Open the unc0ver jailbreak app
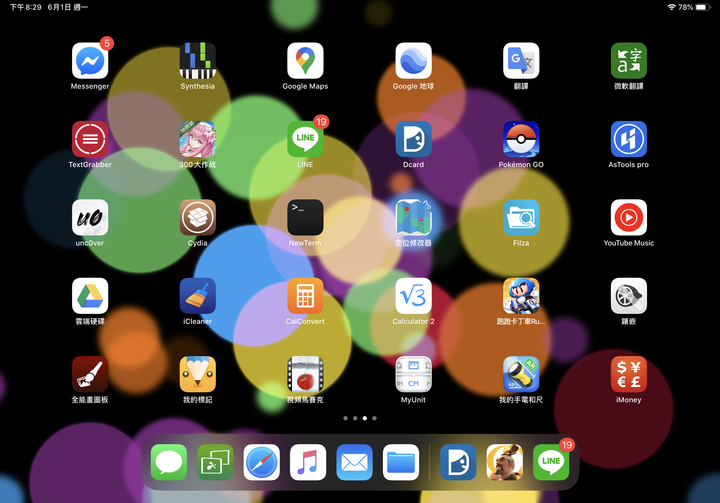Viewport: 720px width, 503px height. (90, 217)
